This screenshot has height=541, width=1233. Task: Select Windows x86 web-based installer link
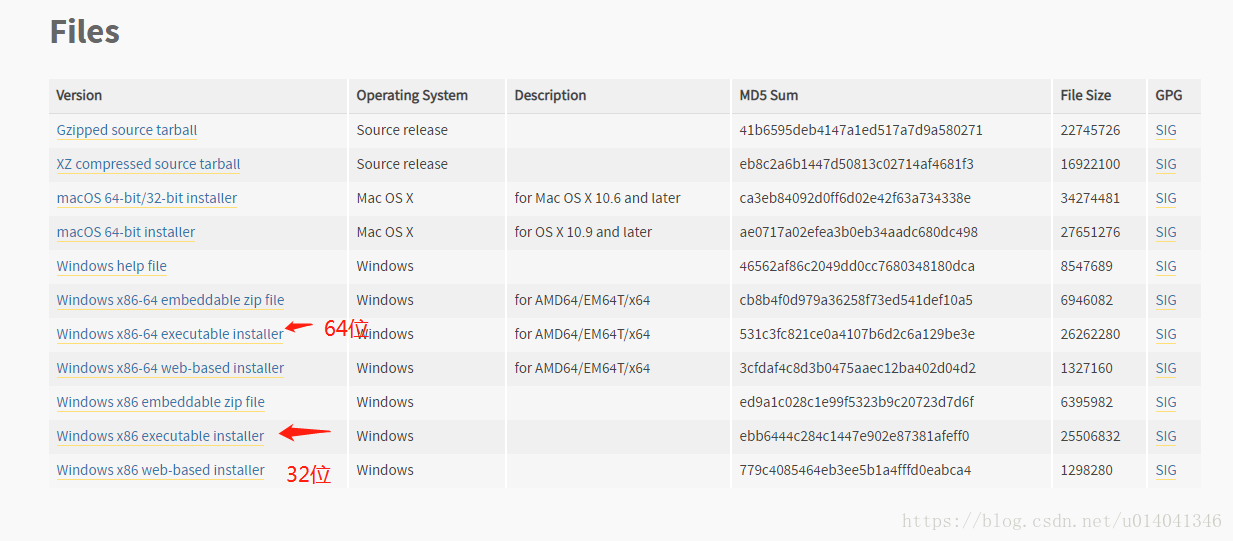pos(161,470)
